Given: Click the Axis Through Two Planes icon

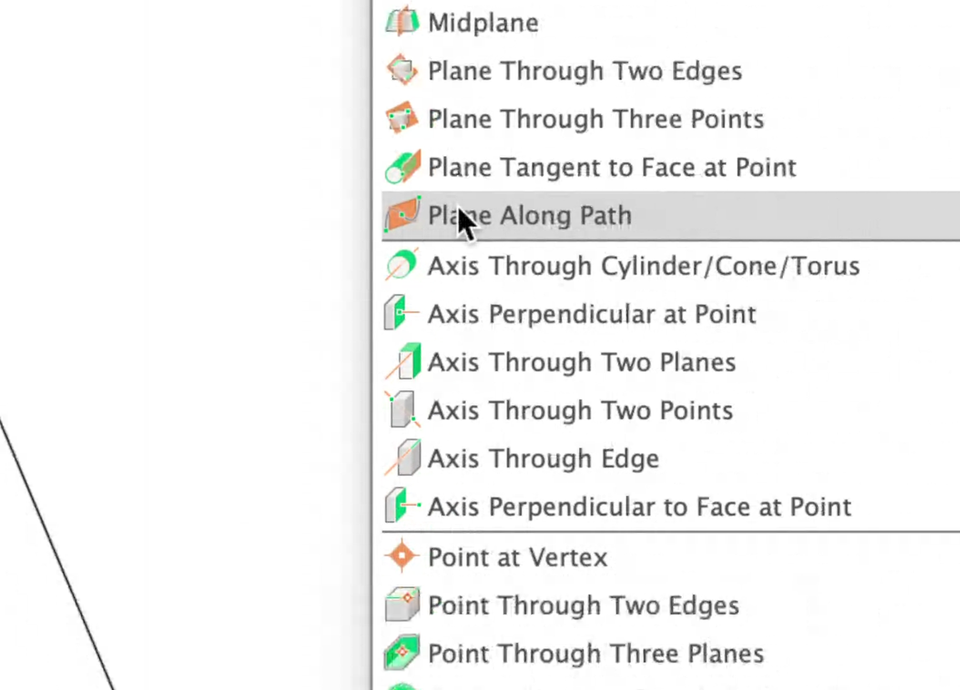Looking at the screenshot, I should click(x=402, y=362).
